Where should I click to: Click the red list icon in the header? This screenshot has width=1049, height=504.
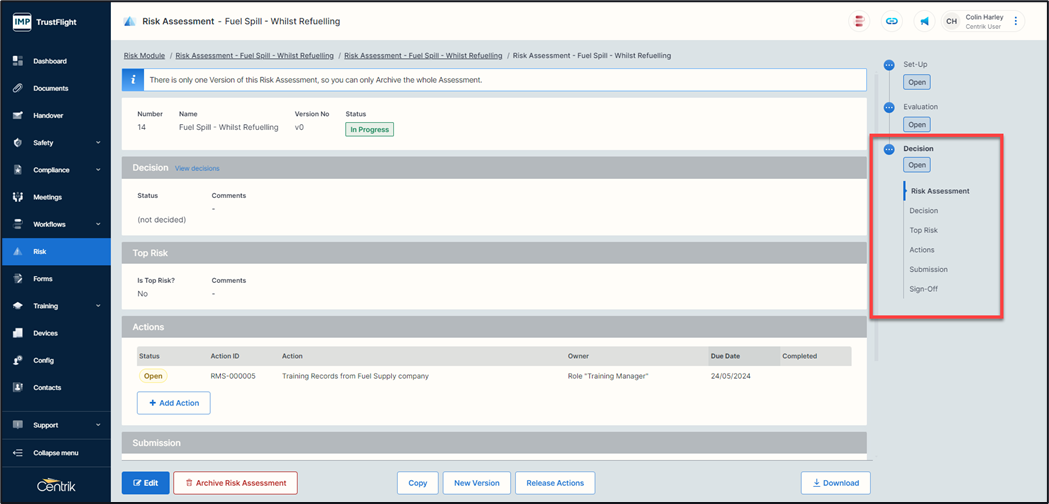(x=859, y=21)
